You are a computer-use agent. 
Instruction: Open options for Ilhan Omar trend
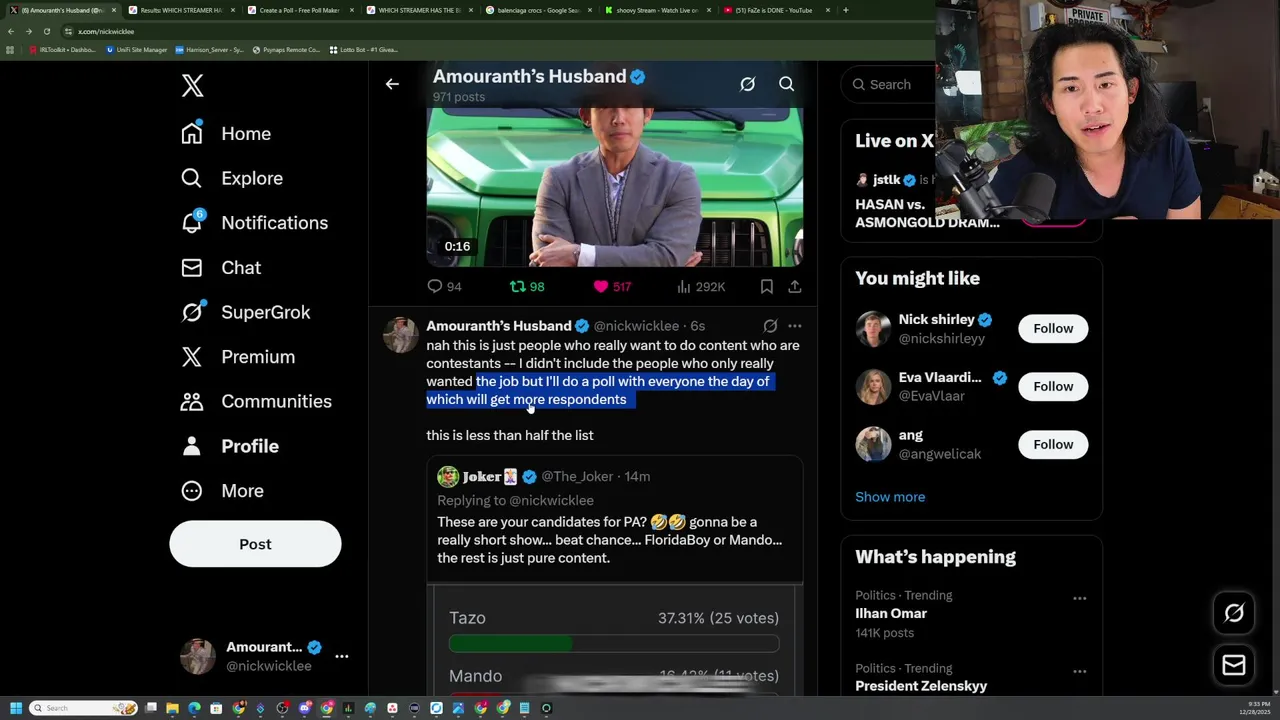[x=1079, y=598]
